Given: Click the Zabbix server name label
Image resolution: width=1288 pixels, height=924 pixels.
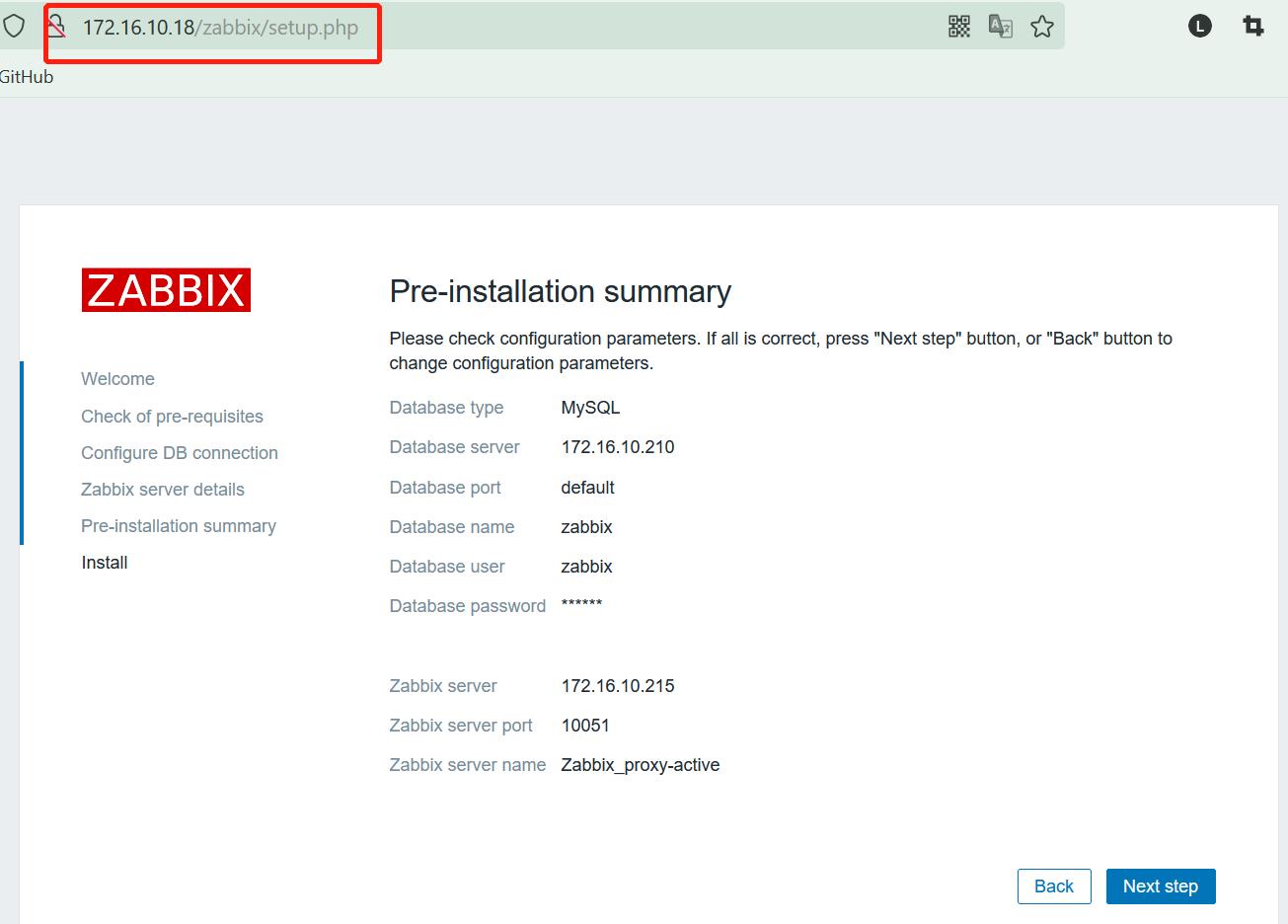Looking at the screenshot, I should [x=468, y=765].
